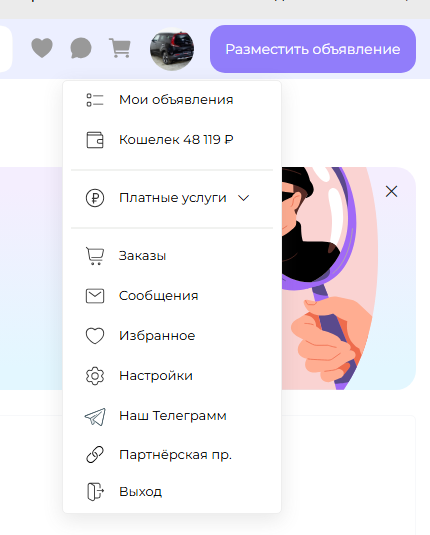Image resolution: width=430 pixels, height=535 pixels.
Task: Click the wallet icon next to Кошелек
Action: (95, 140)
